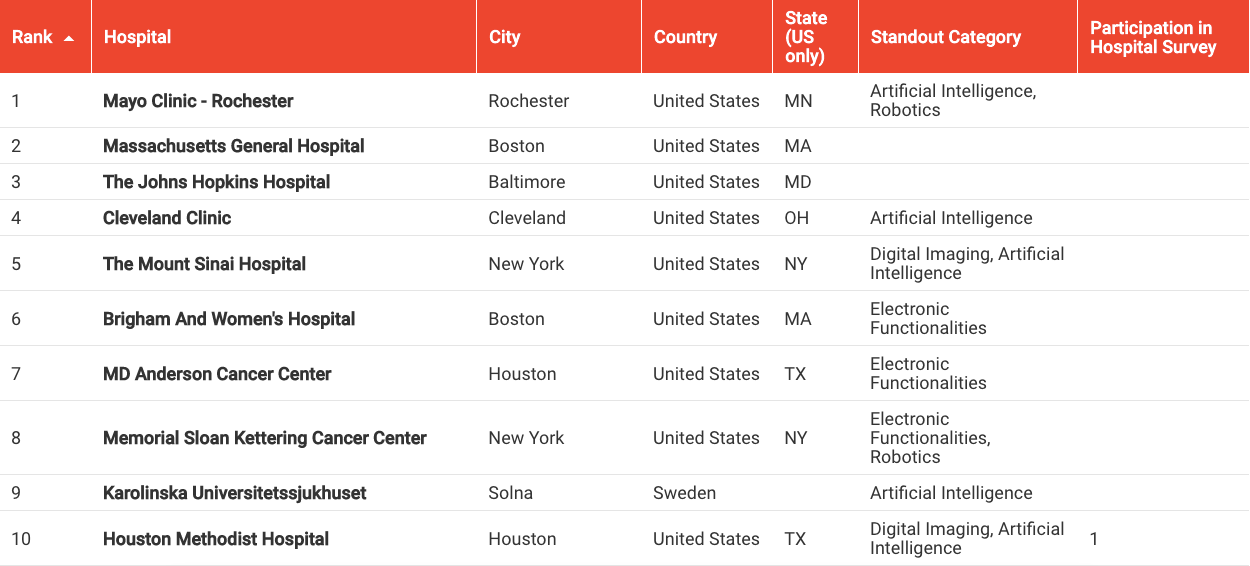
Task: Open Houston Methodist Hospital entry
Action: [216, 539]
